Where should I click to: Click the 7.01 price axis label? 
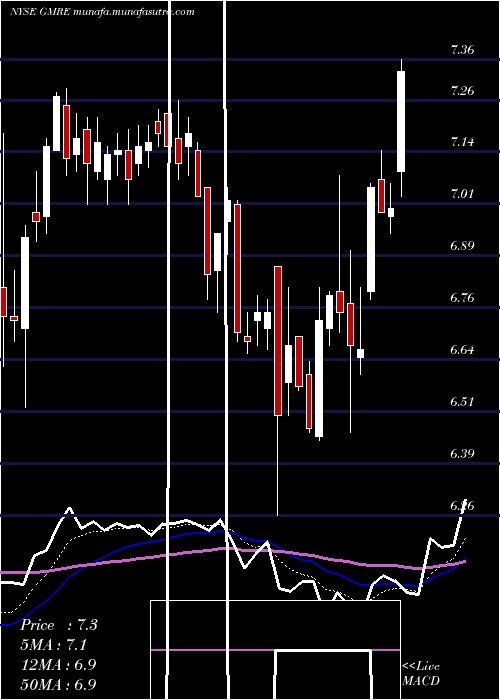(462, 194)
